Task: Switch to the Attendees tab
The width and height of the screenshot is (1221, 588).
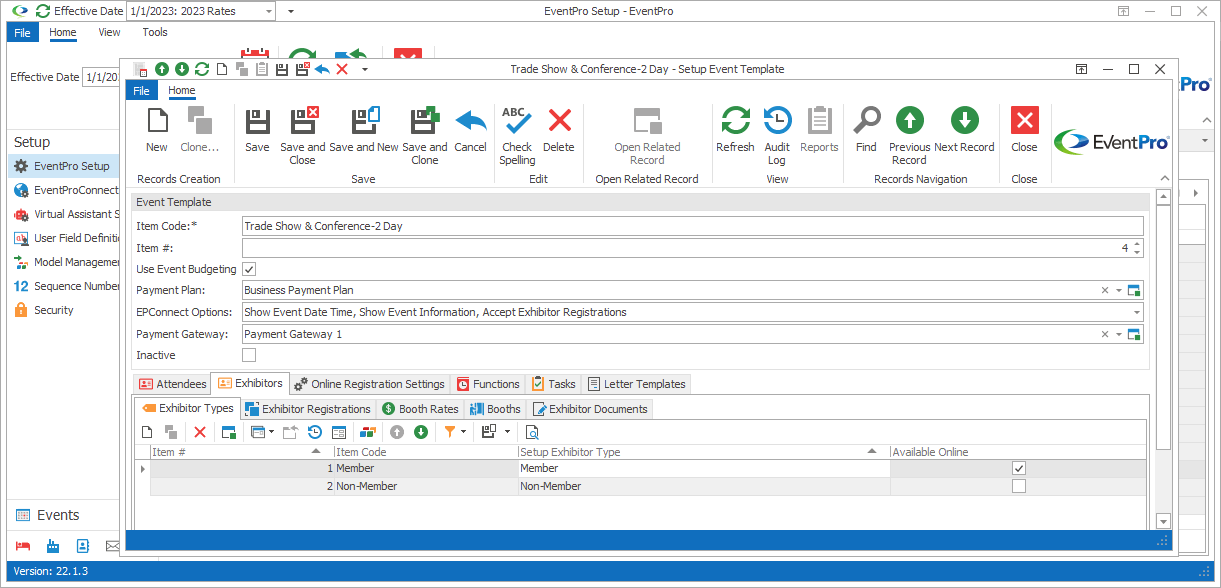Action: tap(172, 384)
